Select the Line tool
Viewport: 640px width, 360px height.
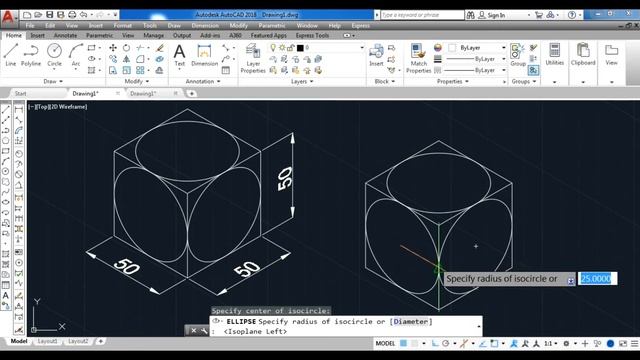(11, 55)
